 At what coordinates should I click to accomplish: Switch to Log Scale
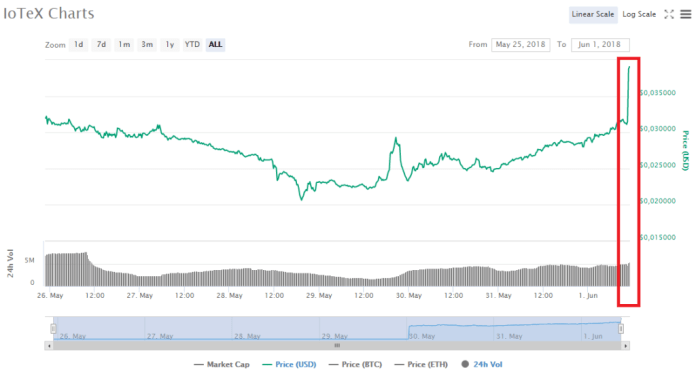[x=639, y=14]
